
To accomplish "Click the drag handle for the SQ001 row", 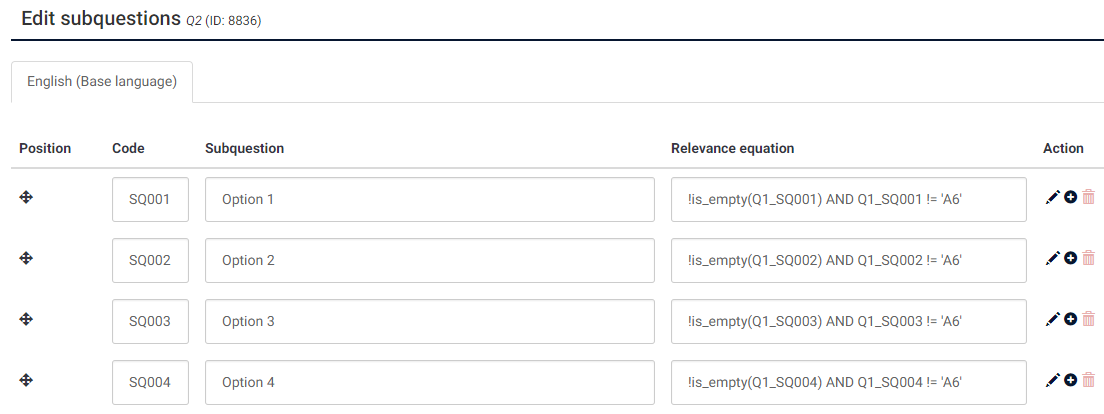I will point(27,198).
